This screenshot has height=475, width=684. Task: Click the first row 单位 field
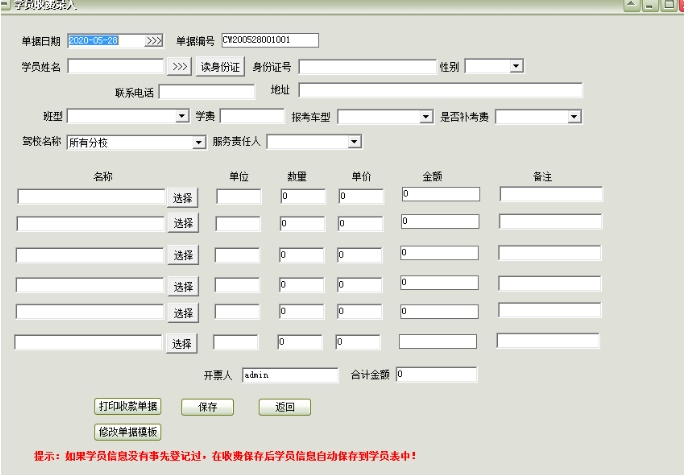pos(239,196)
